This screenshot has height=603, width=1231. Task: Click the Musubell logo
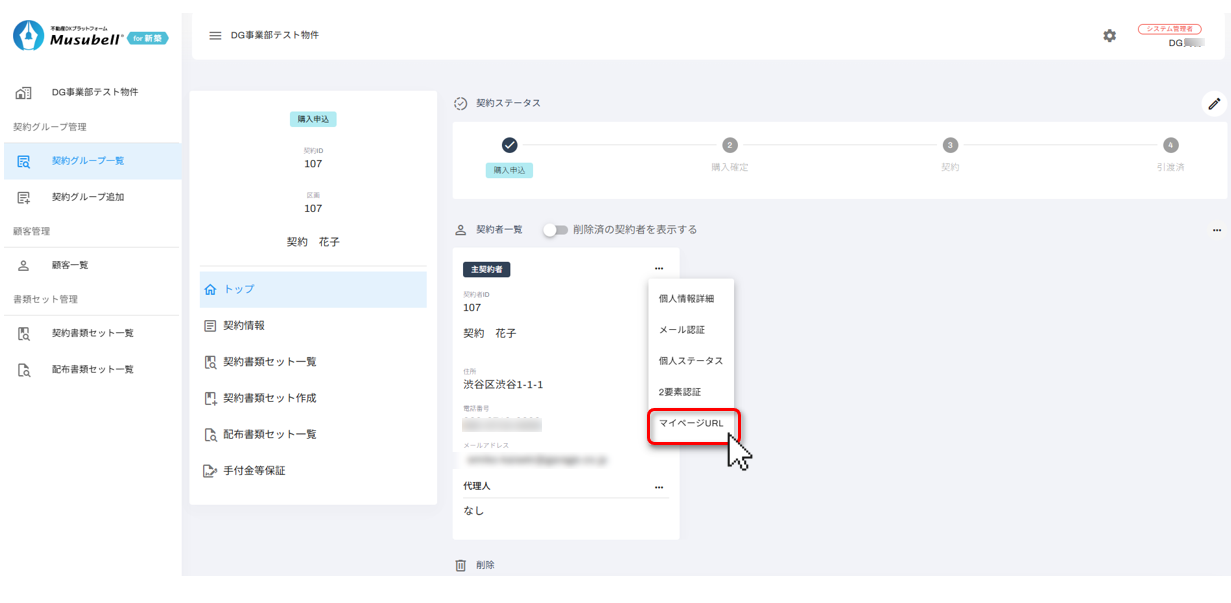click(x=90, y=36)
